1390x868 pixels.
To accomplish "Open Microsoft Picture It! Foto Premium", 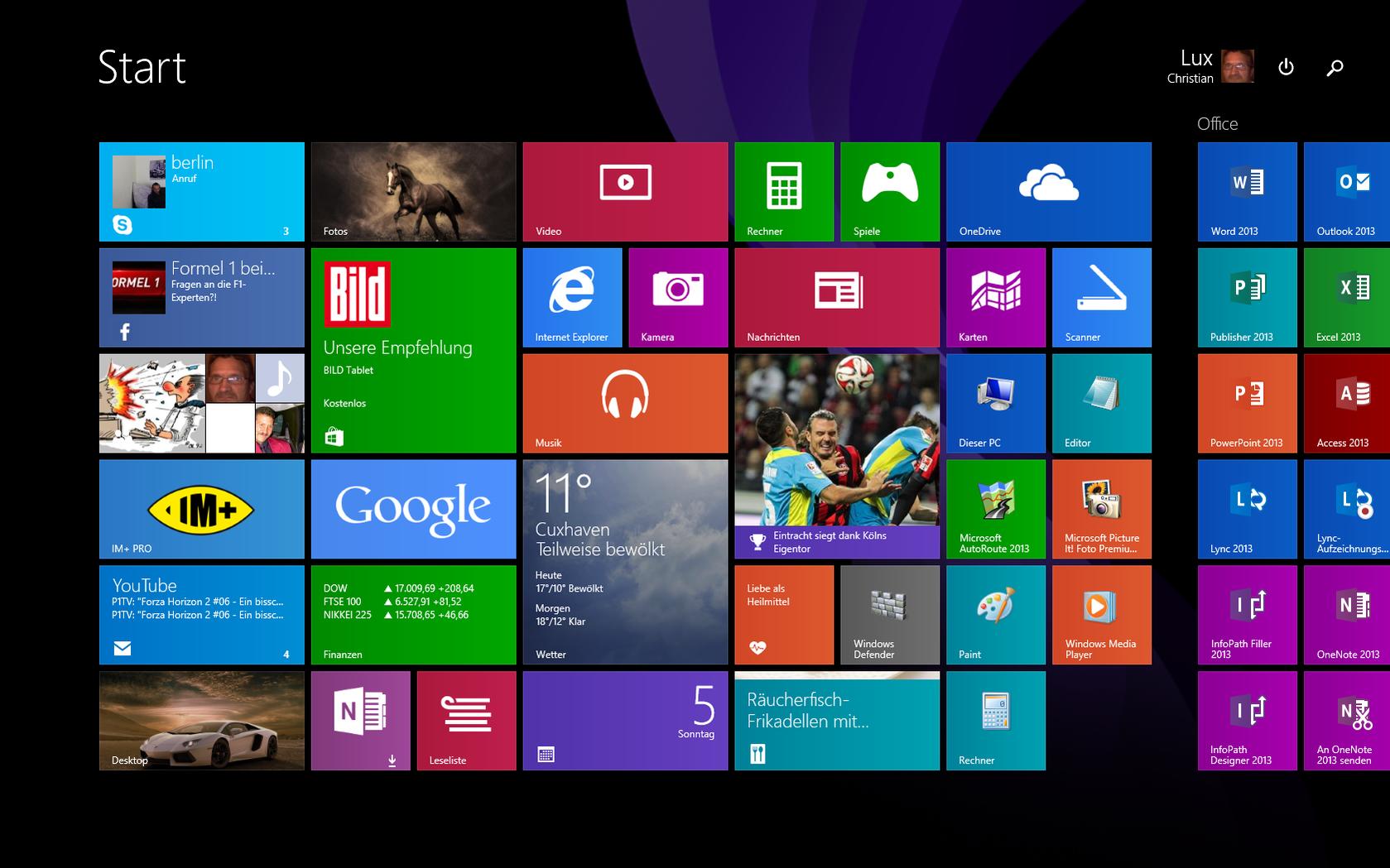I will pos(1103,510).
